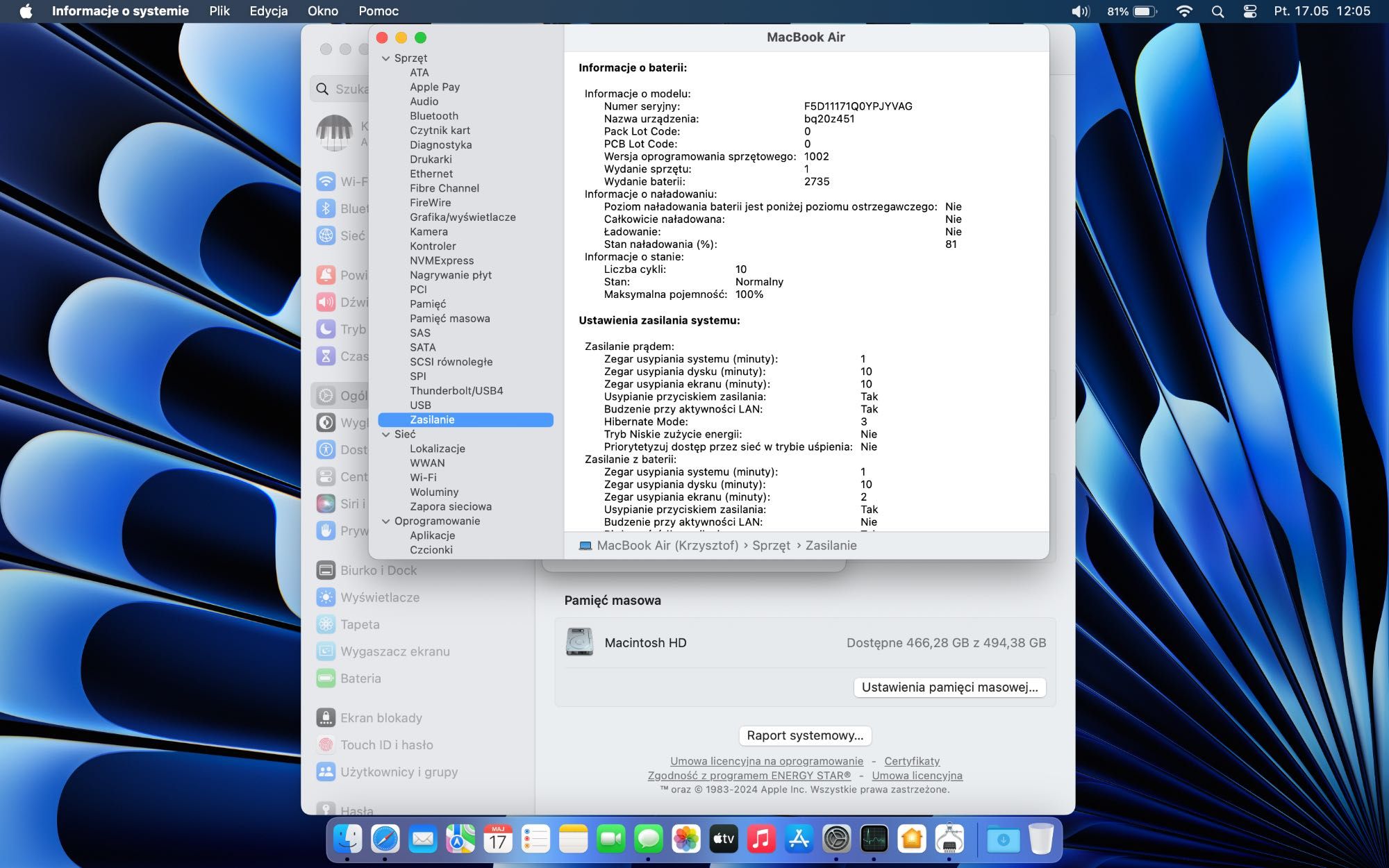Select Bluetooth in hardware tree
1389x868 pixels.
[434, 116]
